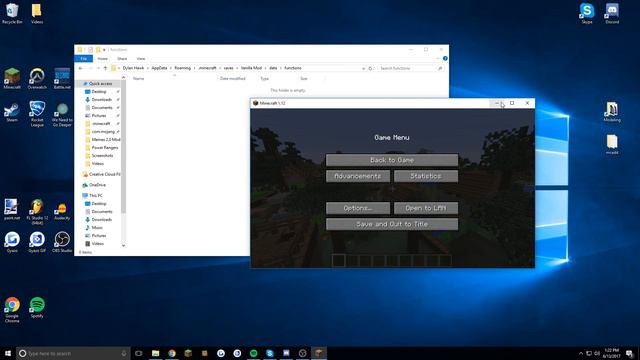Open Task View from the taskbar
The image size is (640, 360).
(x=139, y=353)
